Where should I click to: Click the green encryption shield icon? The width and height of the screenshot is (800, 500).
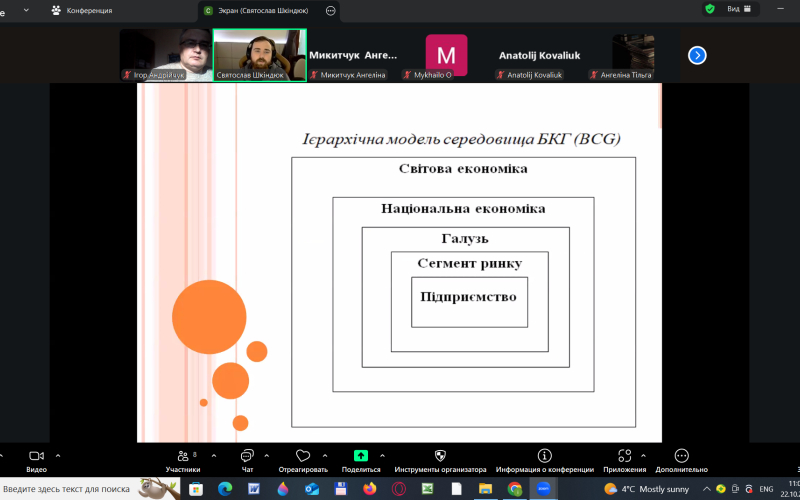pyautogui.click(x=710, y=9)
